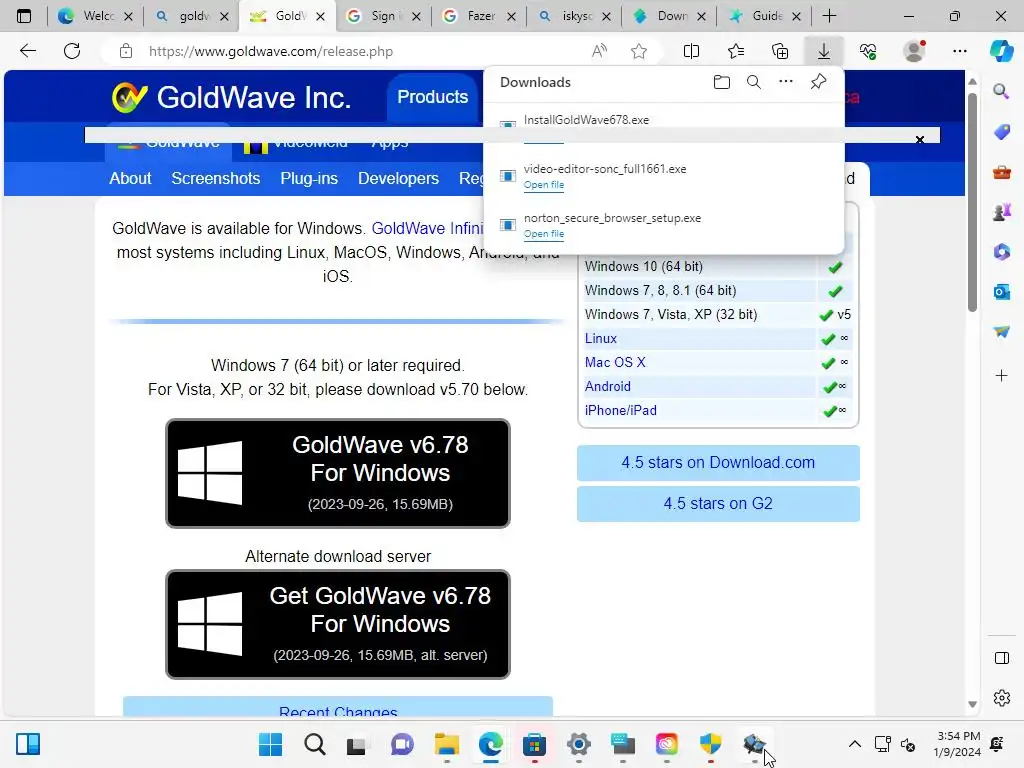
Task: Open a new browser tab
Action: point(829,16)
